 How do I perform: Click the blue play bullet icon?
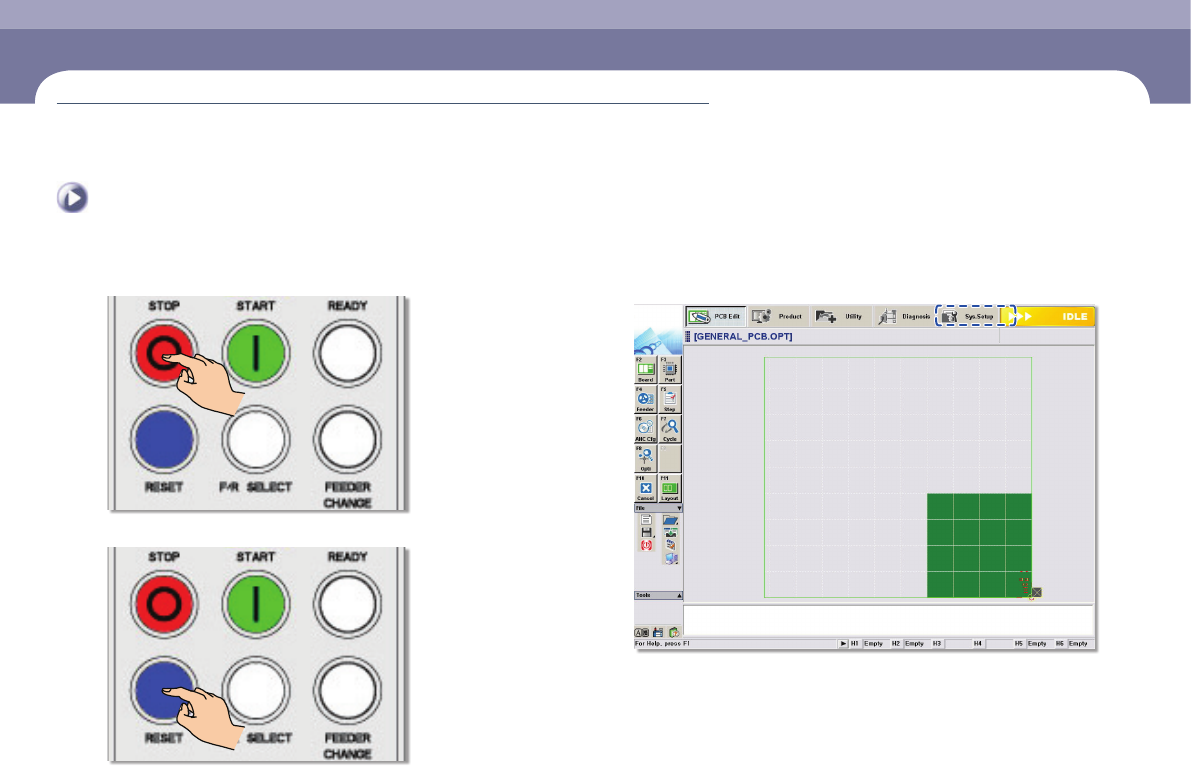tap(72, 197)
